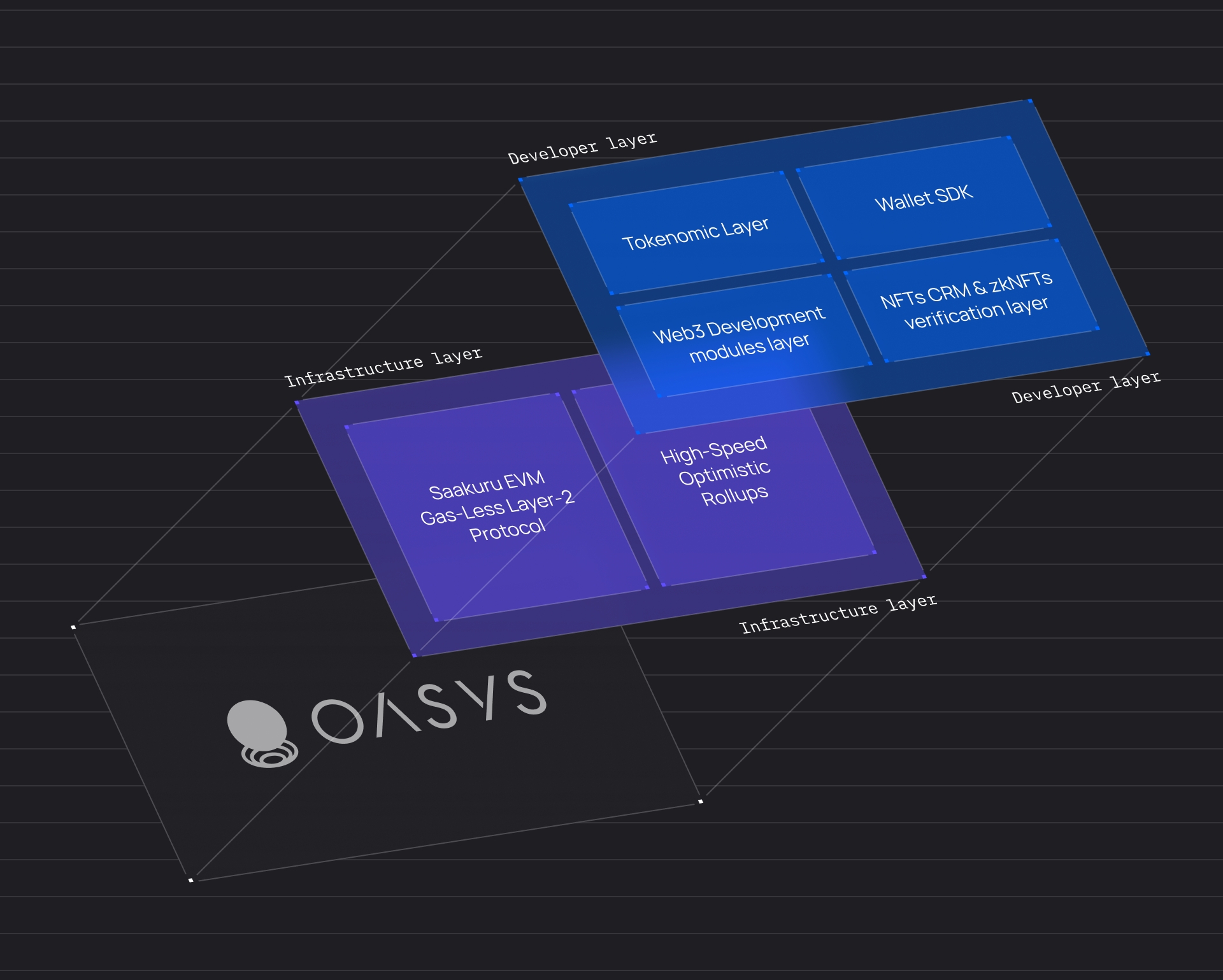Click purple corner marker at Infrastructure panel's left

coord(297,402)
